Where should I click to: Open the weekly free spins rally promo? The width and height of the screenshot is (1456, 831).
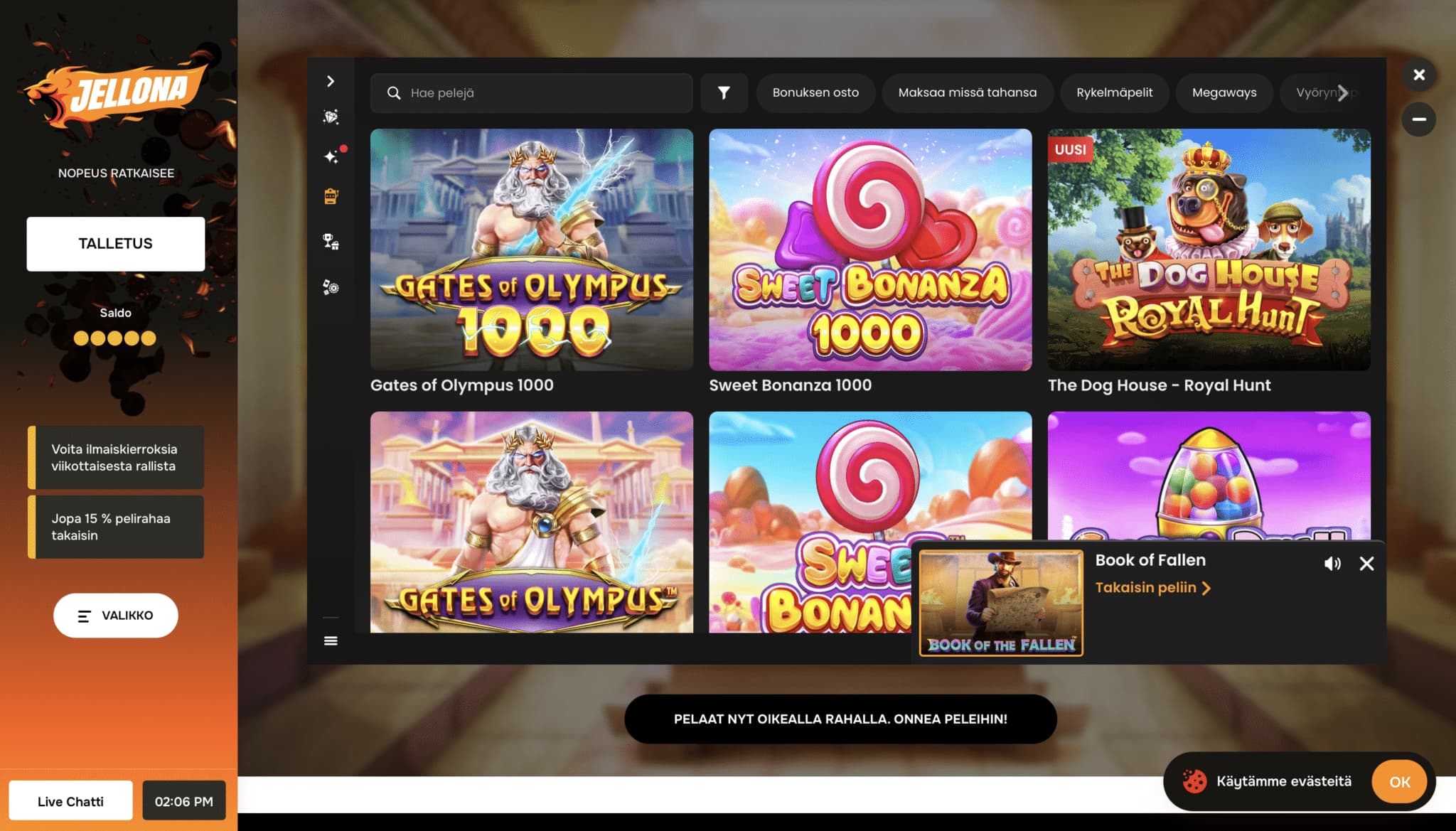click(x=116, y=458)
